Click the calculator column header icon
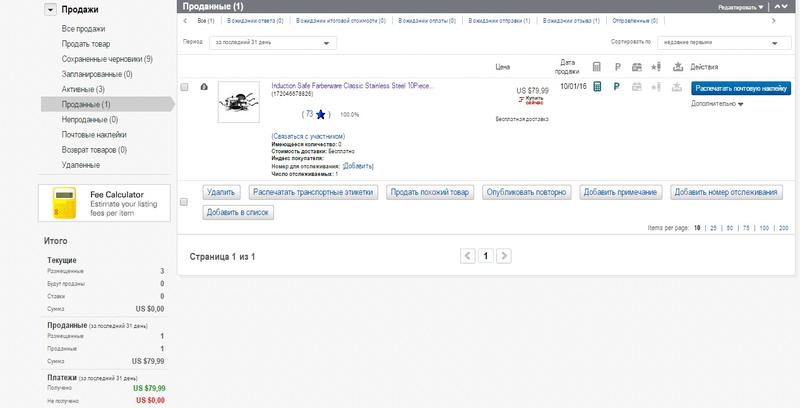 click(x=596, y=67)
